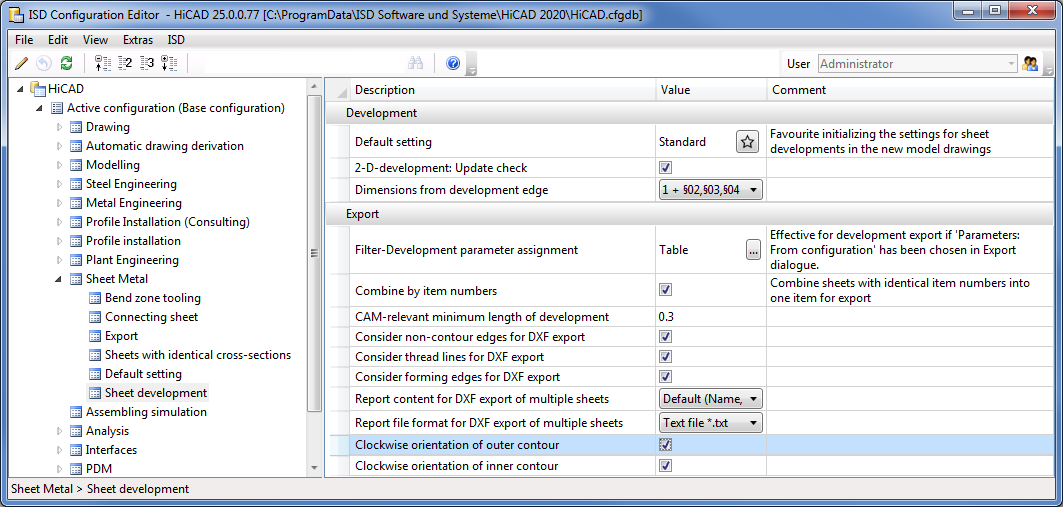
Task: Open the User Administrator combo box
Action: click(918, 64)
